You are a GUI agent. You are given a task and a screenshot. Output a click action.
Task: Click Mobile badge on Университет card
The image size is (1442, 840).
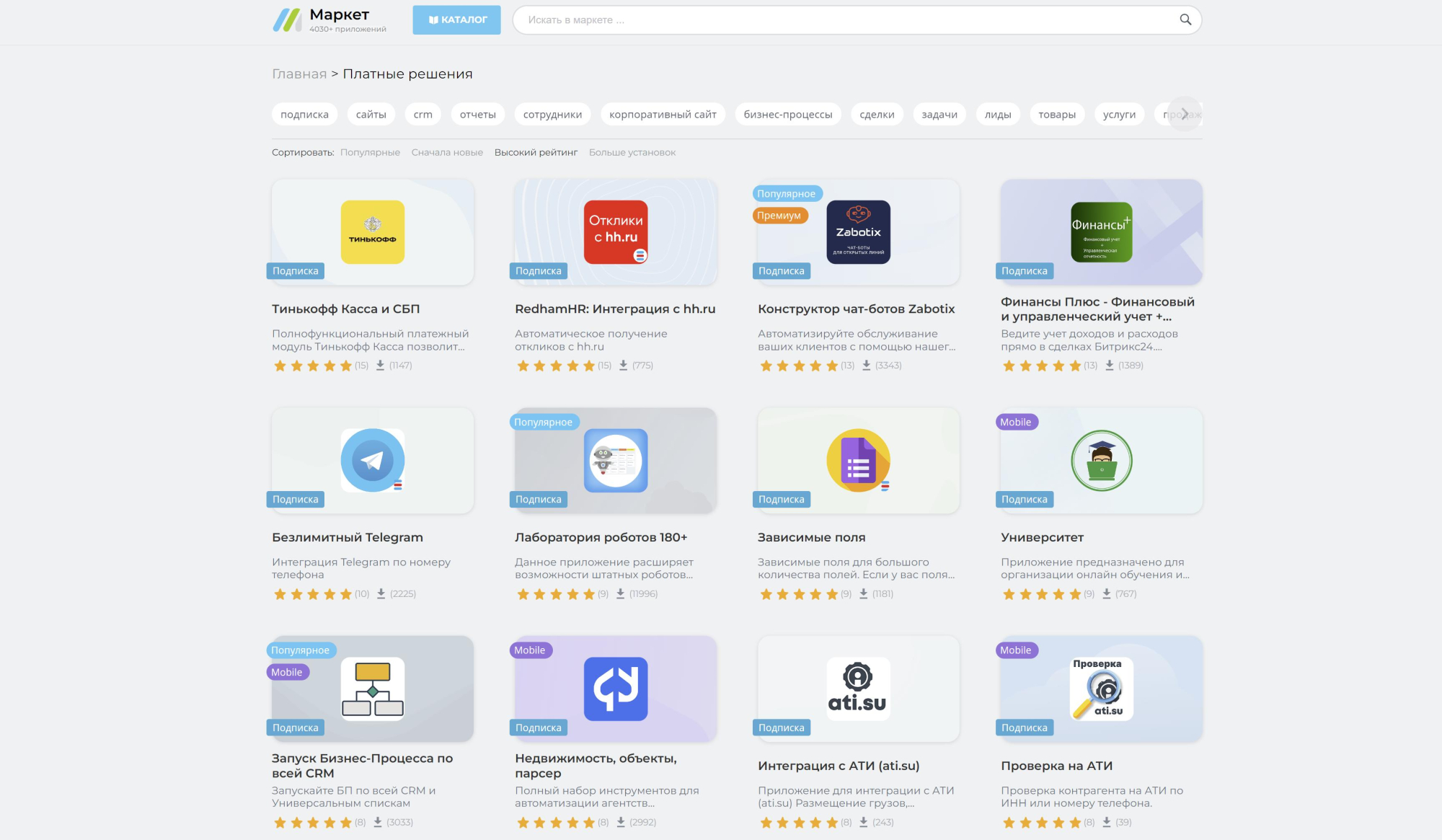[1016, 423]
